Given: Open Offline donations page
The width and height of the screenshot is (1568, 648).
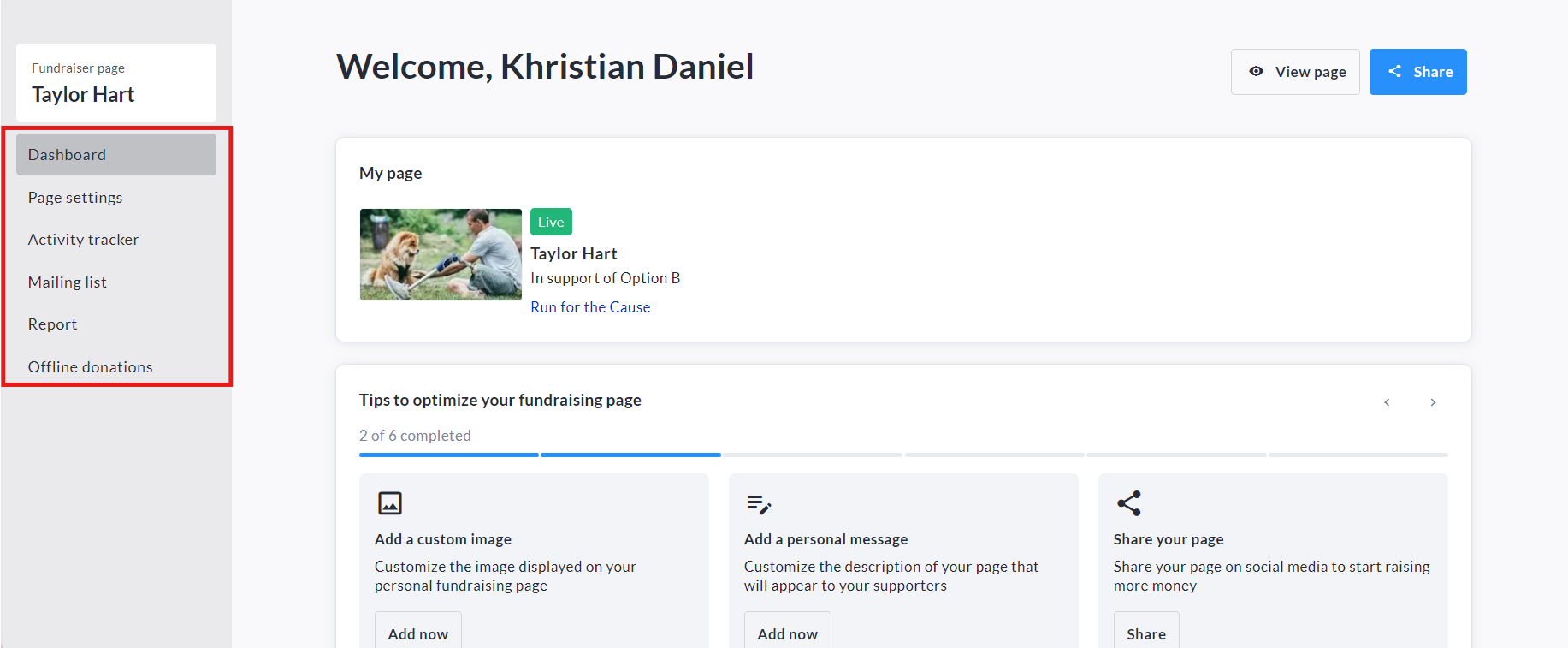Looking at the screenshot, I should click(x=90, y=367).
